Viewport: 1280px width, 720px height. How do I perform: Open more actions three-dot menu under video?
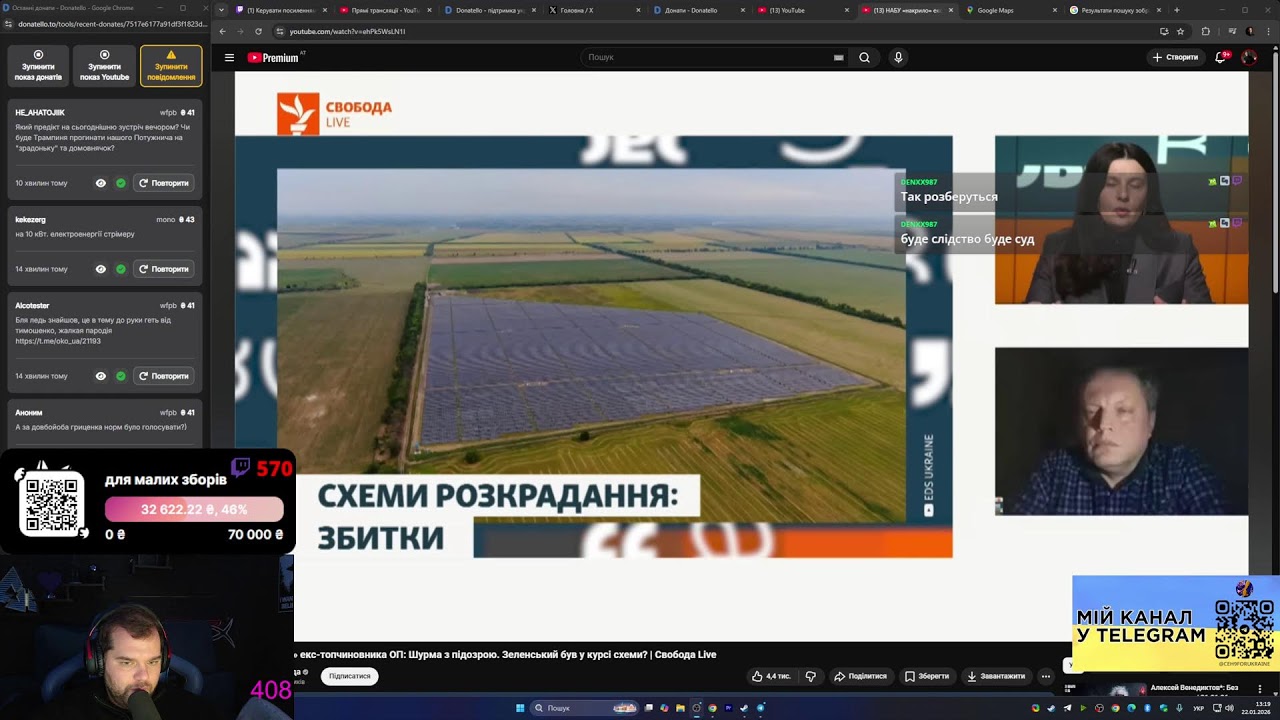1045,676
